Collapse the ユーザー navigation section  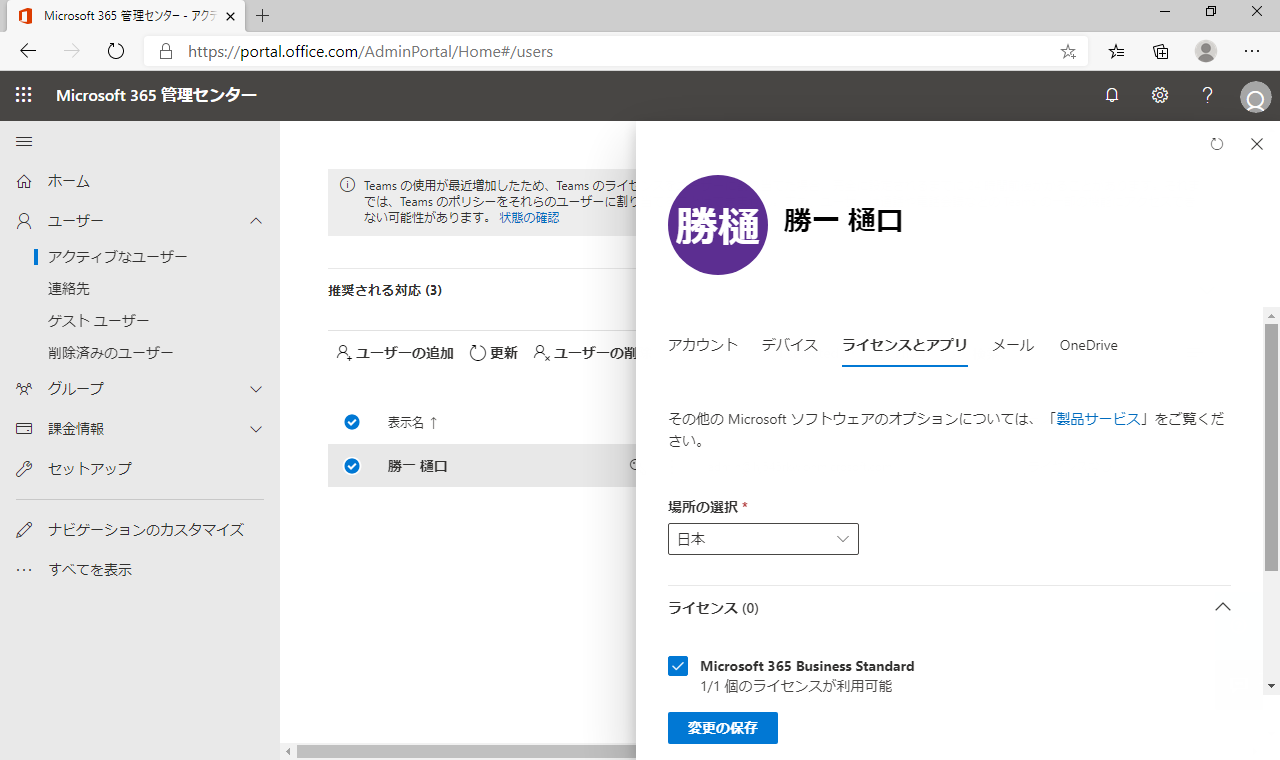[256, 221]
